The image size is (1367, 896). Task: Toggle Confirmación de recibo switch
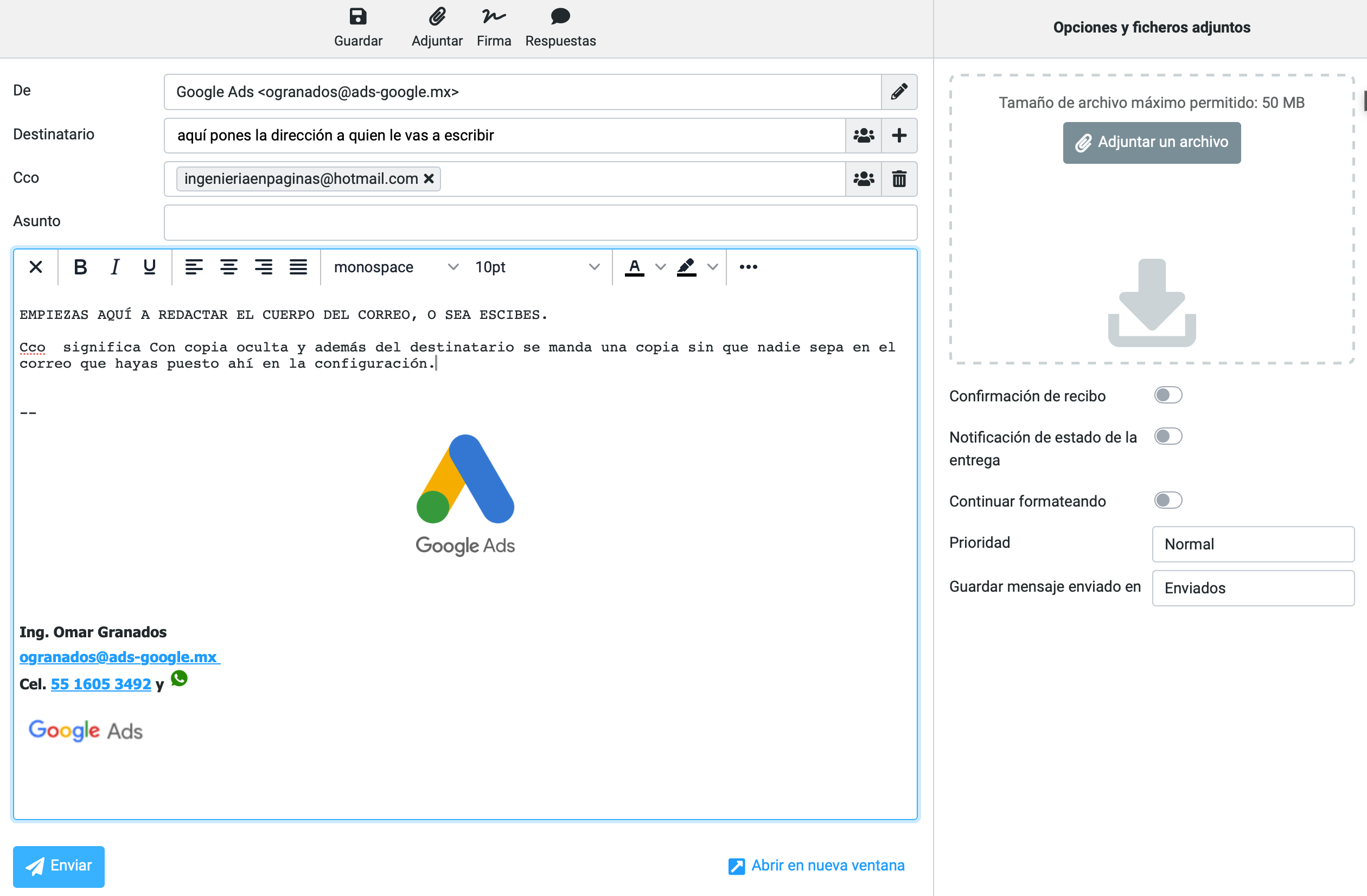pos(1168,395)
